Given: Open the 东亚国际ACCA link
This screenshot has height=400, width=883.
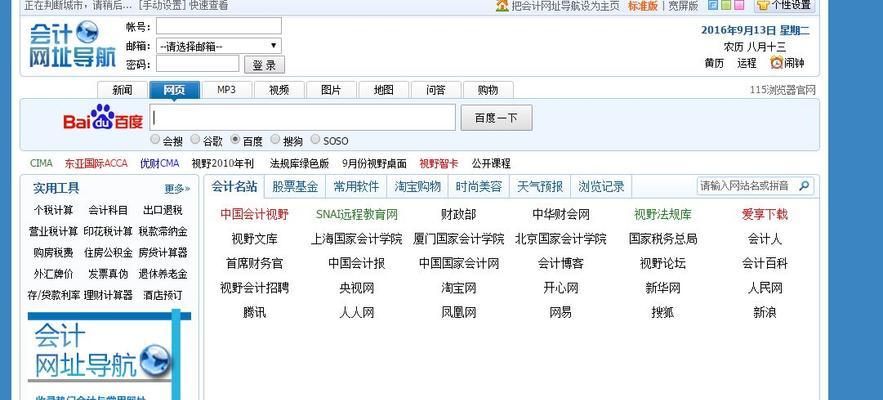Looking at the screenshot, I should pos(96,163).
